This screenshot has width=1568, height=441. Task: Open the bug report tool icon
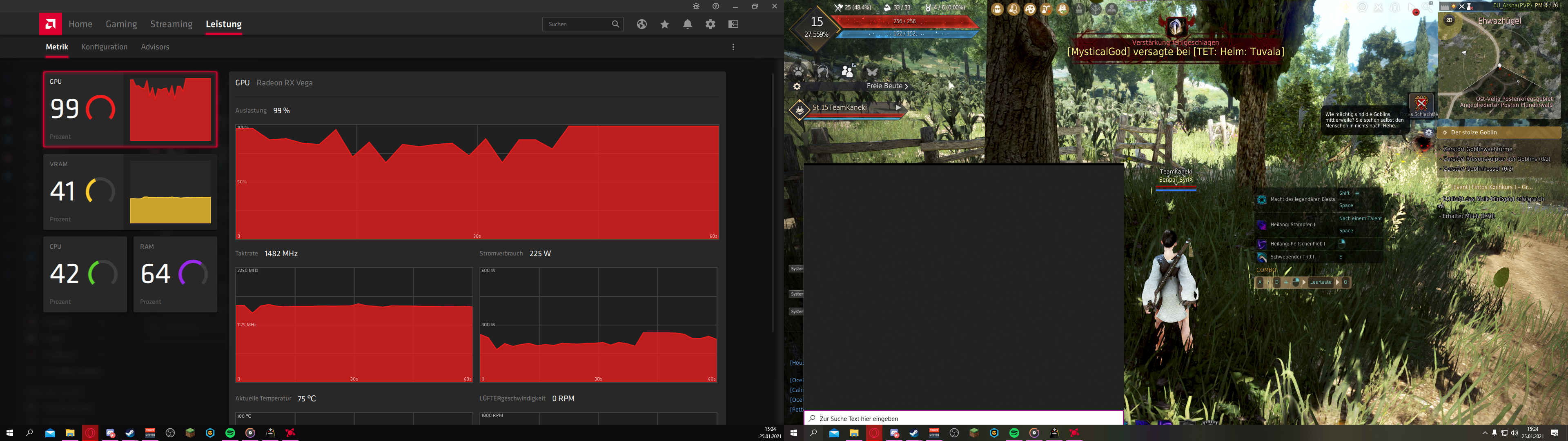point(696,6)
